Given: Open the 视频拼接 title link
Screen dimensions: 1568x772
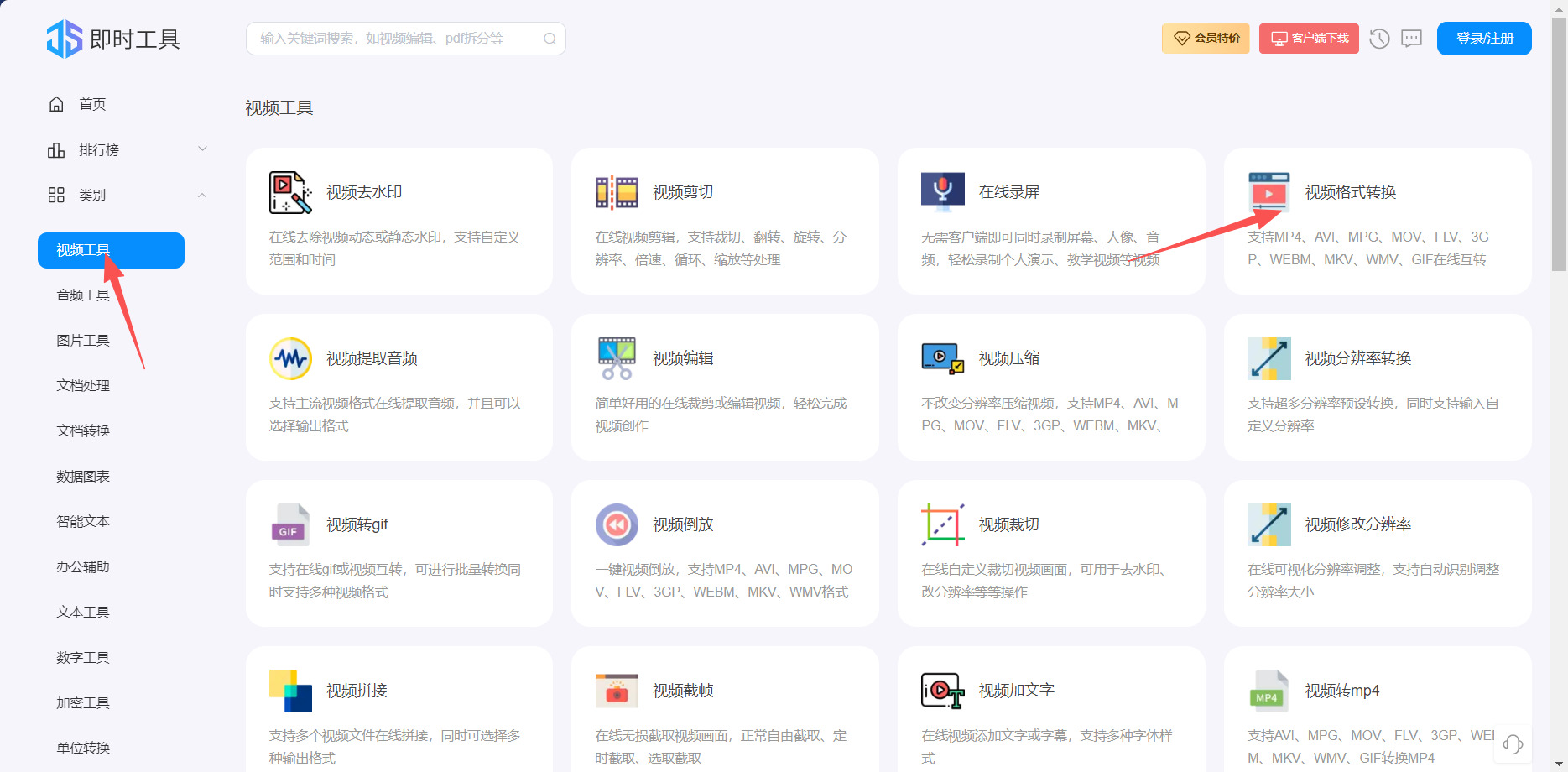Looking at the screenshot, I should coord(357,691).
